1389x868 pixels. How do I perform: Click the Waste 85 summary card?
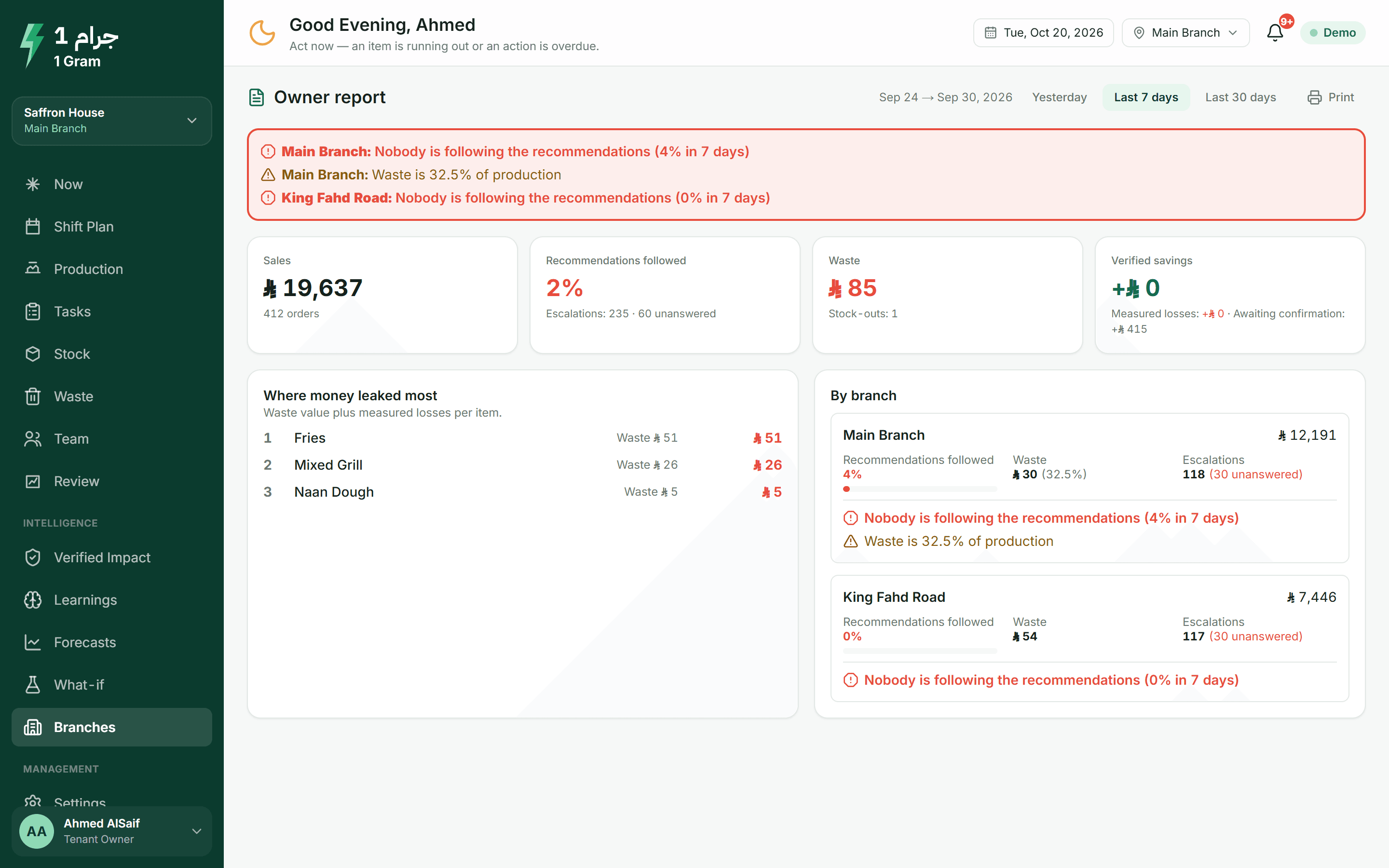coord(948,295)
